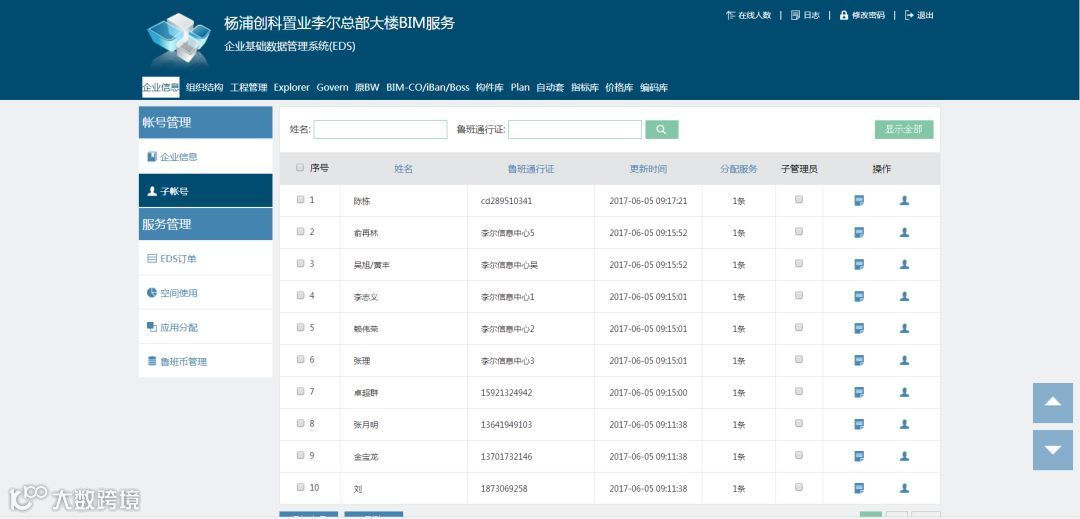The width and height of the screenshot is (1080, 519).
Task: View 在线人数 online users link
Action: click(x=749, y=15)
